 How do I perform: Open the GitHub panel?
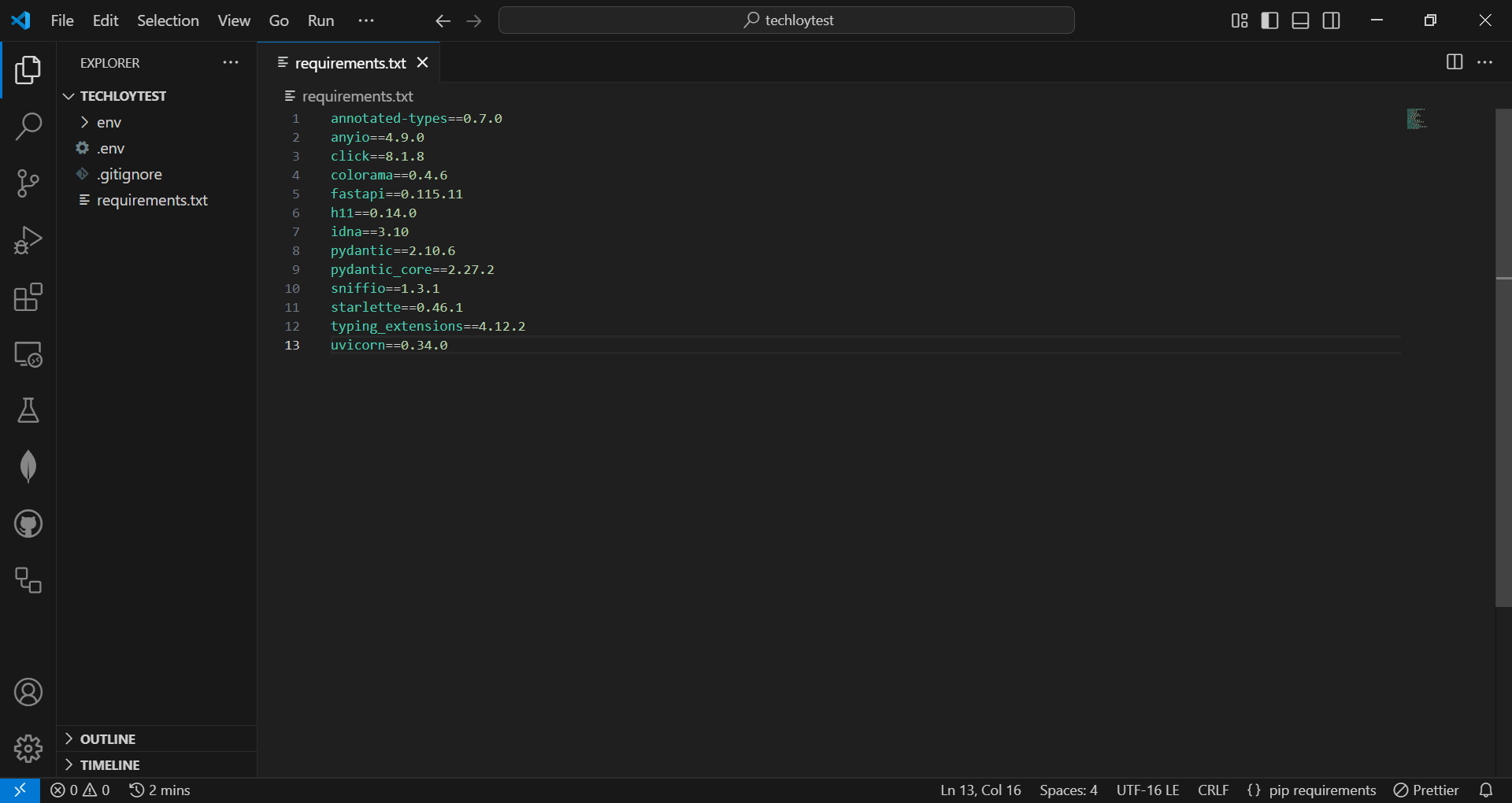click(x=28, y=524)
